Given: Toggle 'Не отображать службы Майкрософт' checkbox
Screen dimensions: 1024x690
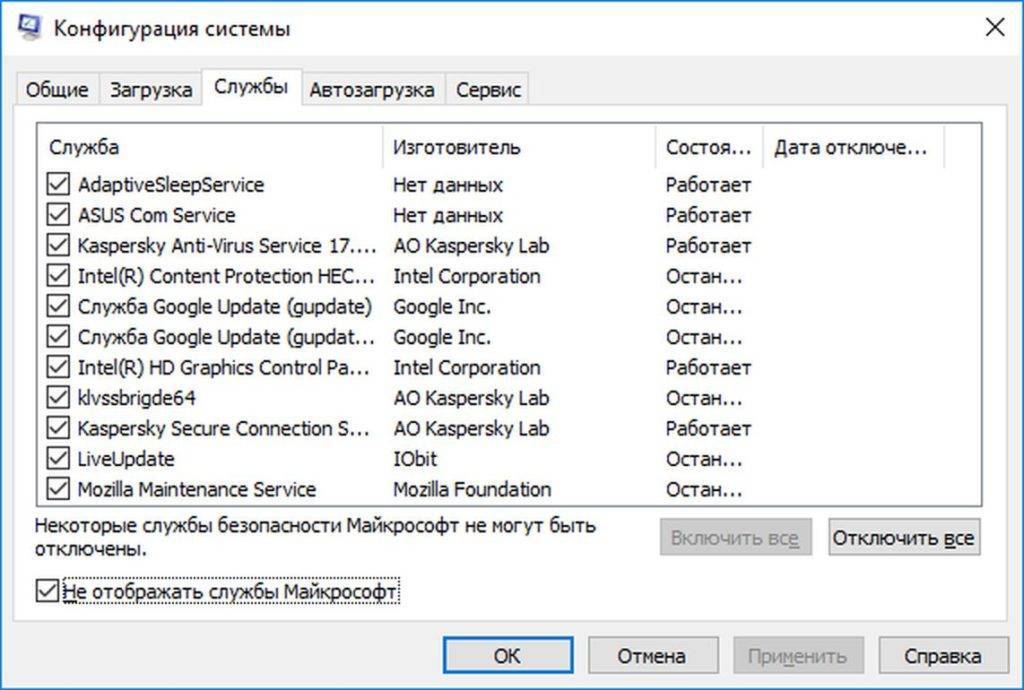Looking at the screenshot, I should pos(47,592).
